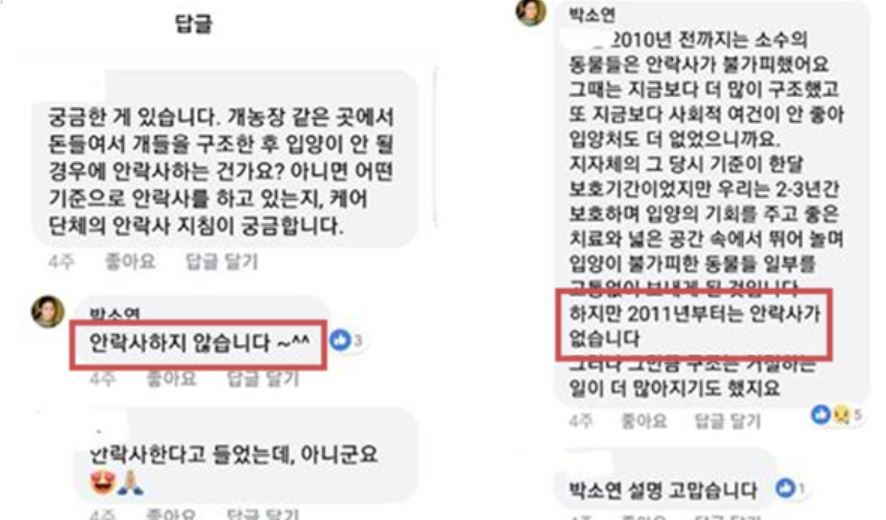Screen dimensions: 886x520
Task: Click 좋아요 under the 궁금한 게 있습니다 question
Action: point(130,261)
